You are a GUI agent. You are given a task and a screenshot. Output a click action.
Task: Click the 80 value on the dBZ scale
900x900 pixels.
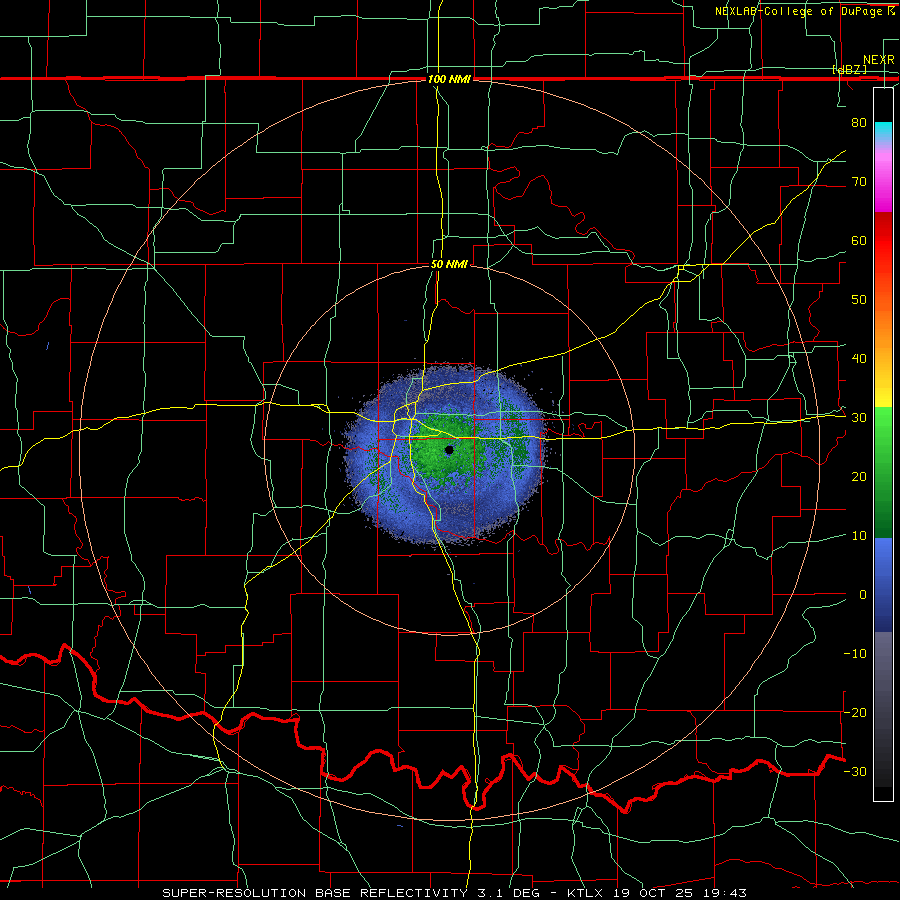[859, 123]
